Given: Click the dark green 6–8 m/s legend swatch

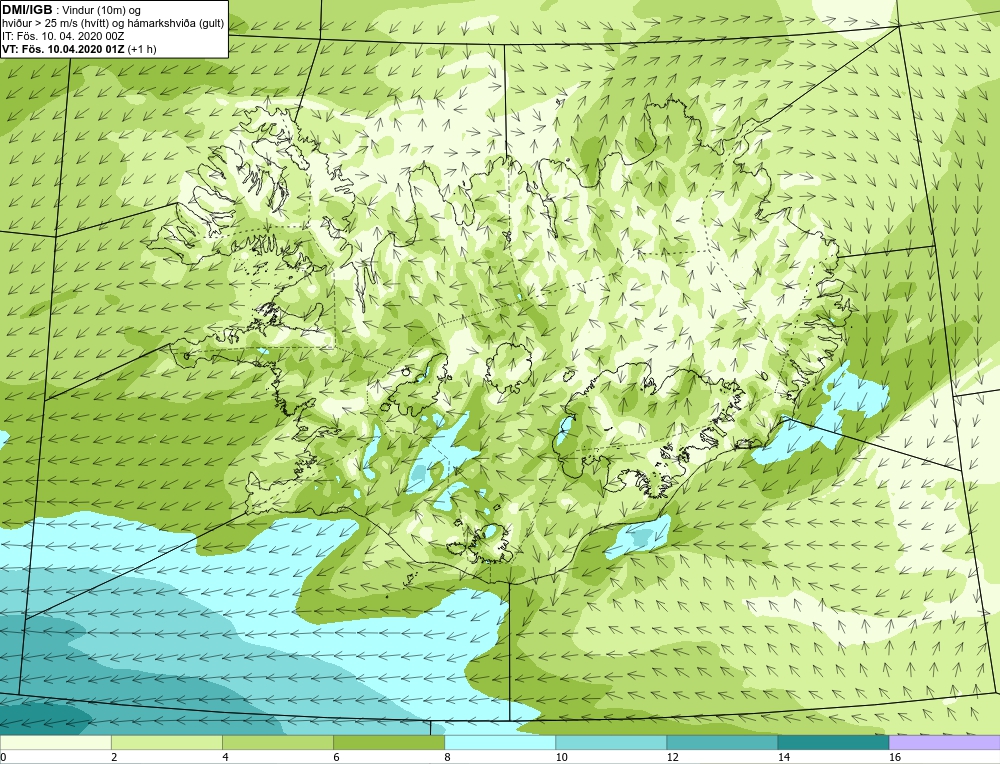Looking at the screenshot, I should click(388, 743).
